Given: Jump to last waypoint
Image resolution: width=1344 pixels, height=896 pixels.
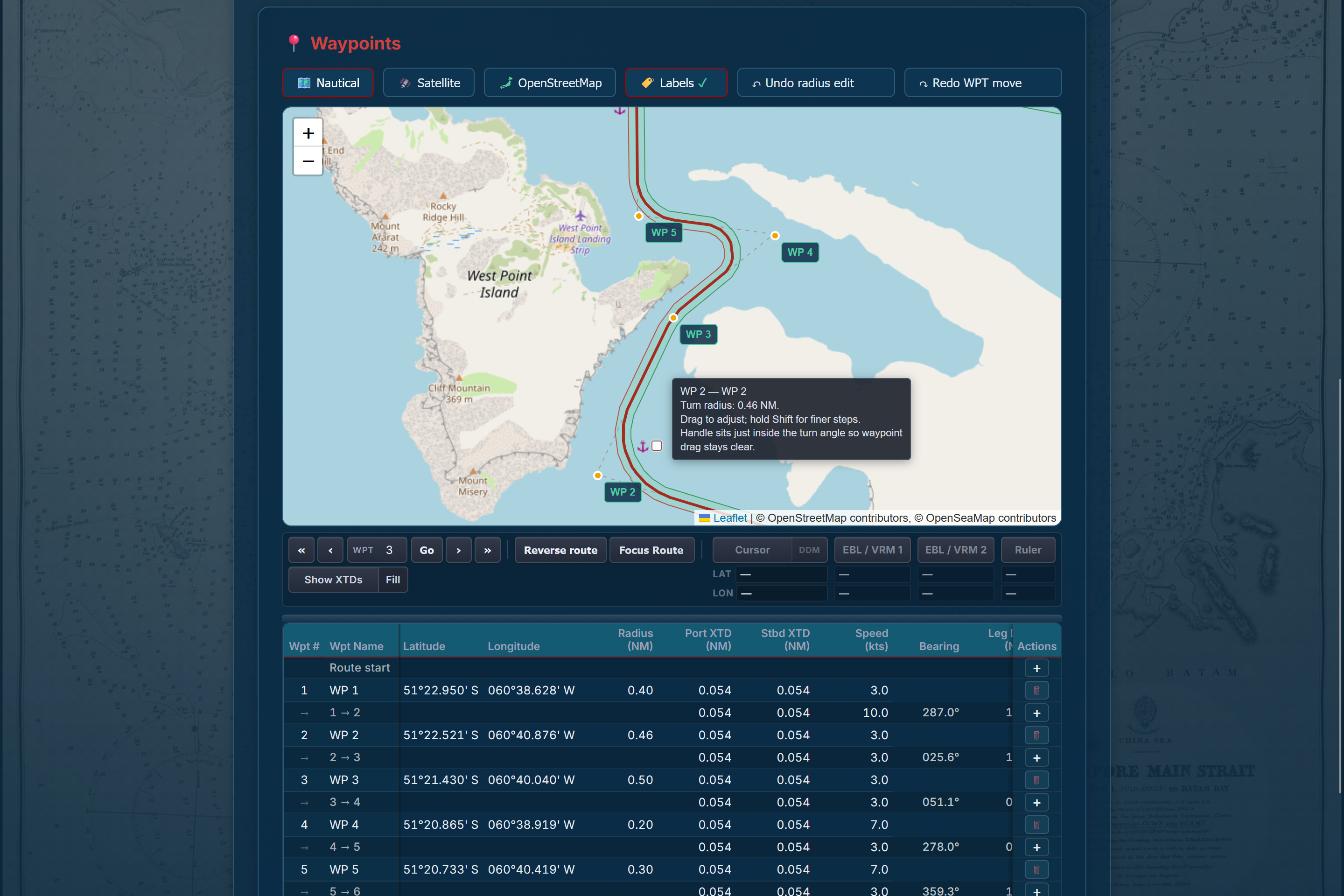Looking at the screenshot, I should point(487,550).
